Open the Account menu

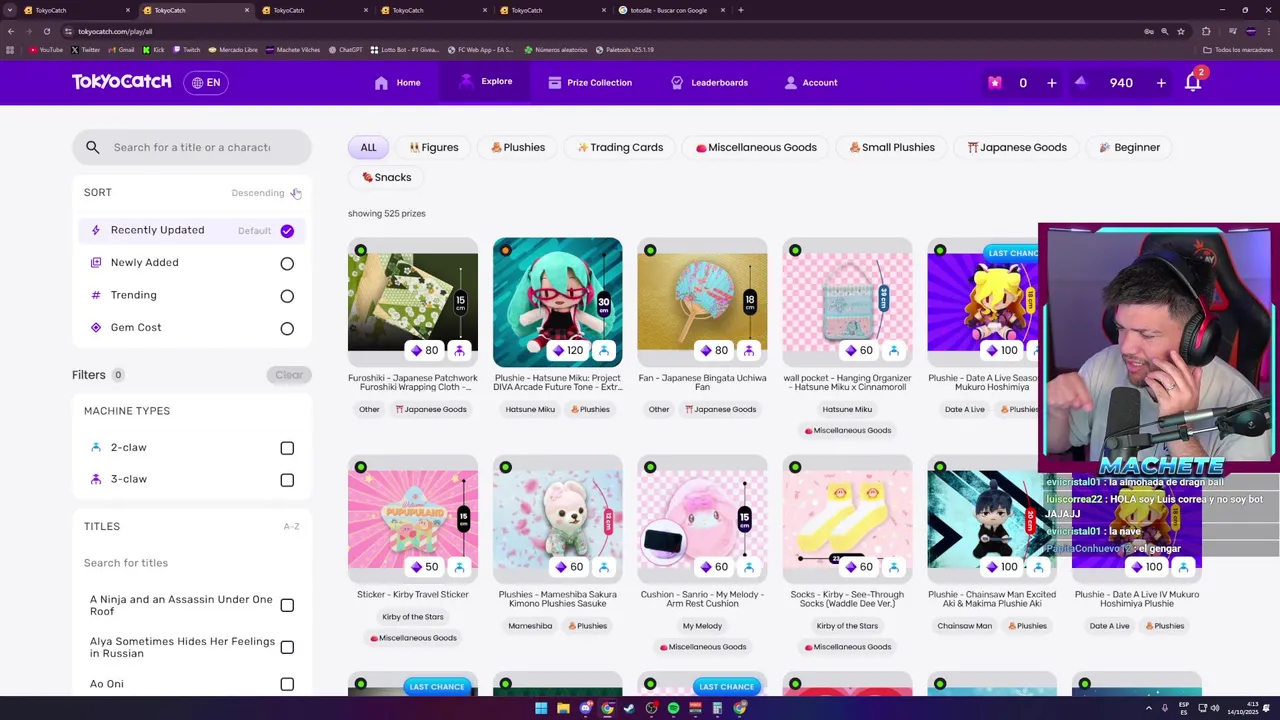point(811,83)
